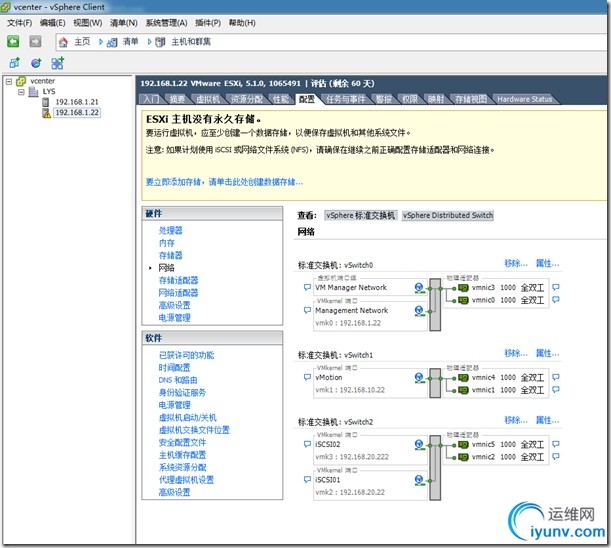Image resolution: width=611 pixels, height=548 pixels.
Task: Click 移除 link for vSwitch0
Action: (x=516, y=263)
